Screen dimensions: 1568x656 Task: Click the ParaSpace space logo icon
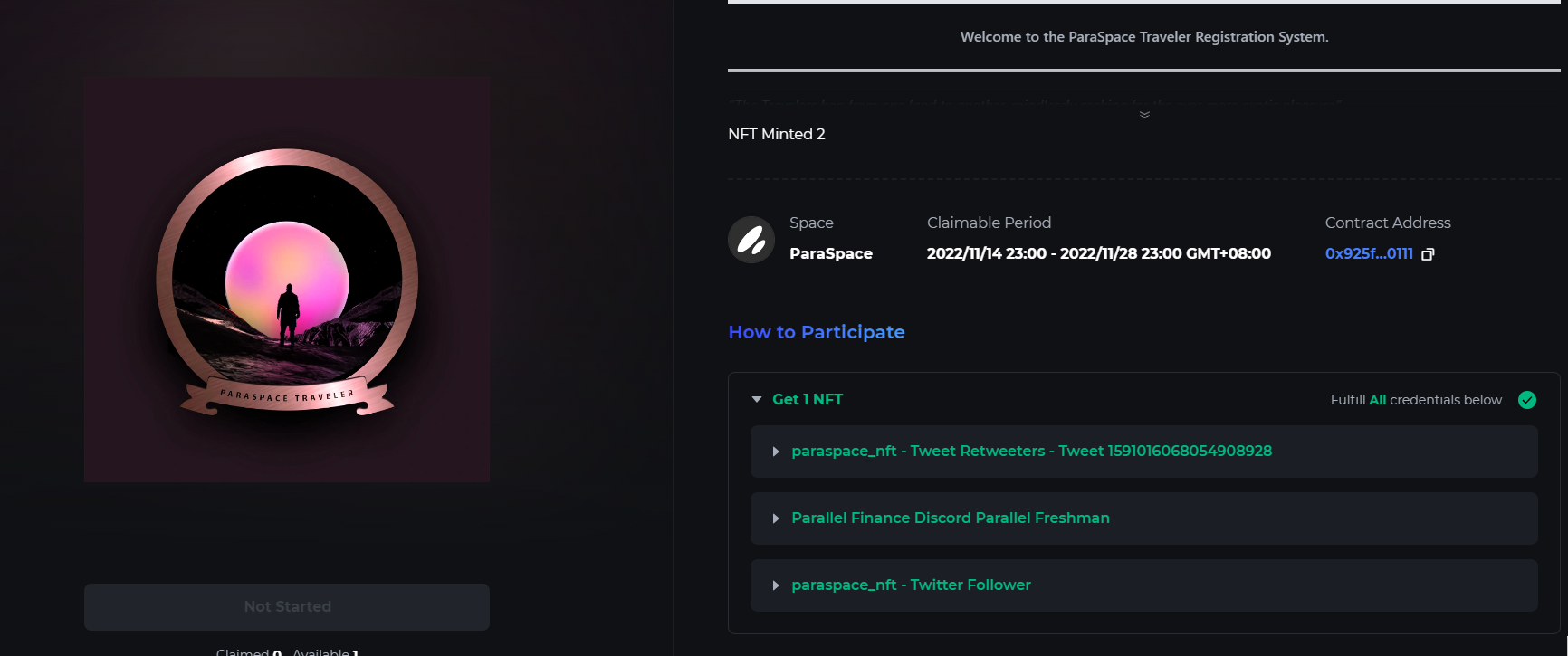[x=751, y=240]
